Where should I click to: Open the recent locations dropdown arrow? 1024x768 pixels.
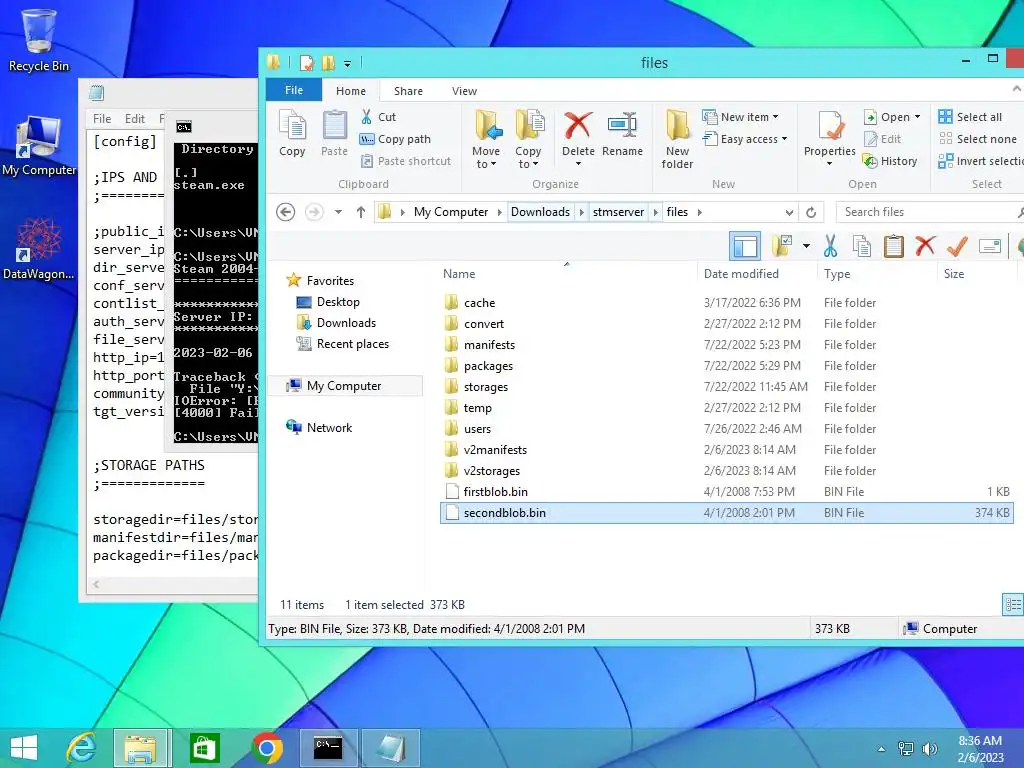click(x=338, y=212)
